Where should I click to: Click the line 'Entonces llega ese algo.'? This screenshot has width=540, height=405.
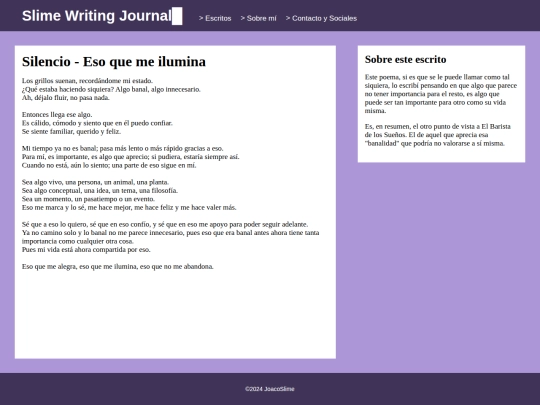point(57,114)
